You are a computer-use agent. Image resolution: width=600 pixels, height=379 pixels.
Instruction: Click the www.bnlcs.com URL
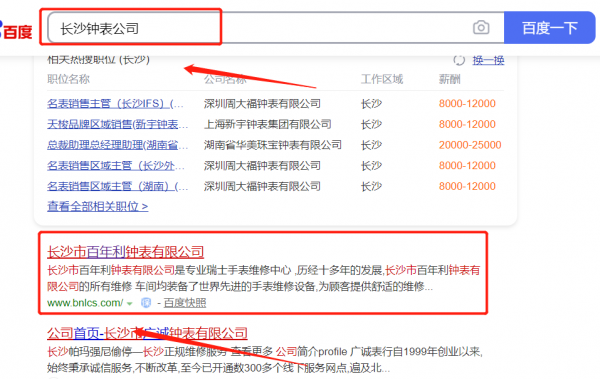tap(85, 303)
